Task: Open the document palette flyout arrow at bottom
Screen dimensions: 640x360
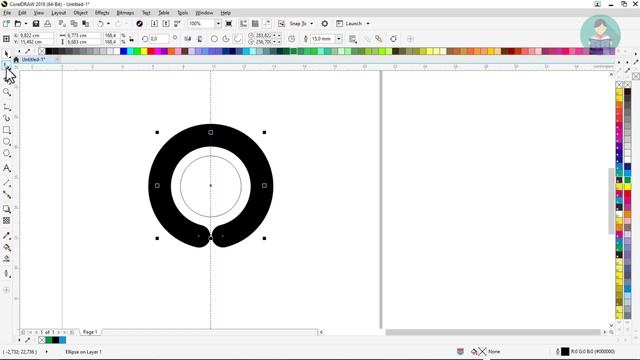Action: point(19,340)
